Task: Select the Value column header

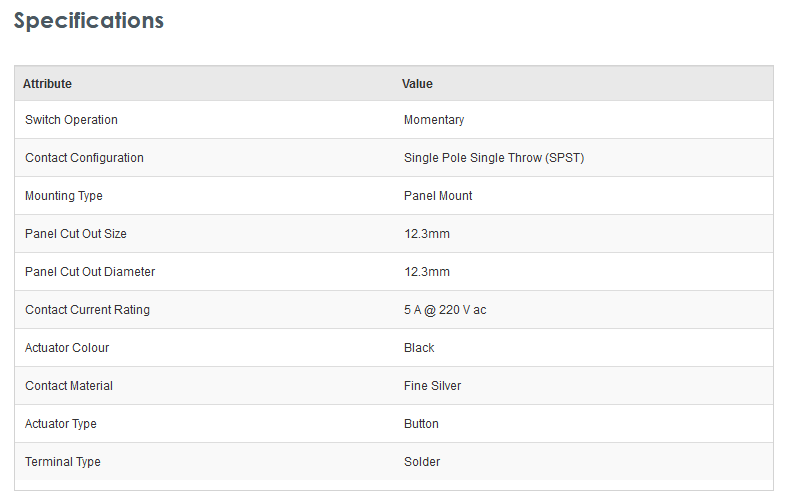Action: point(417,84)
